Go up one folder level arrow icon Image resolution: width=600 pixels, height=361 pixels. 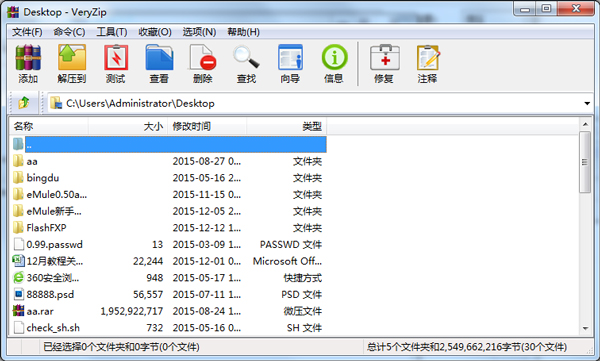pyautogui.click(x=24, y=103)
